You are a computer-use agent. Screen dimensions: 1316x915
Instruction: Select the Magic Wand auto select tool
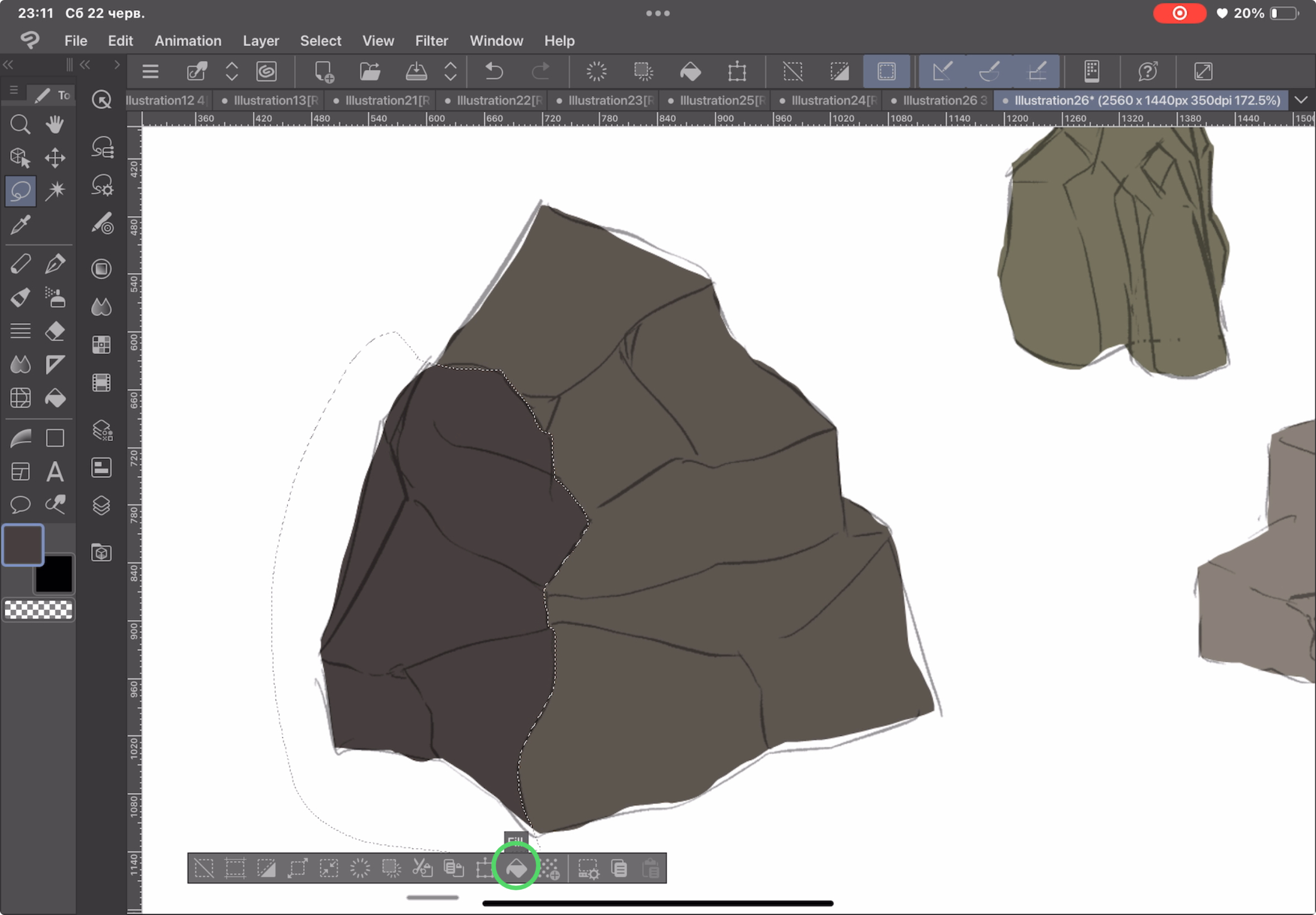pos(55,191)
